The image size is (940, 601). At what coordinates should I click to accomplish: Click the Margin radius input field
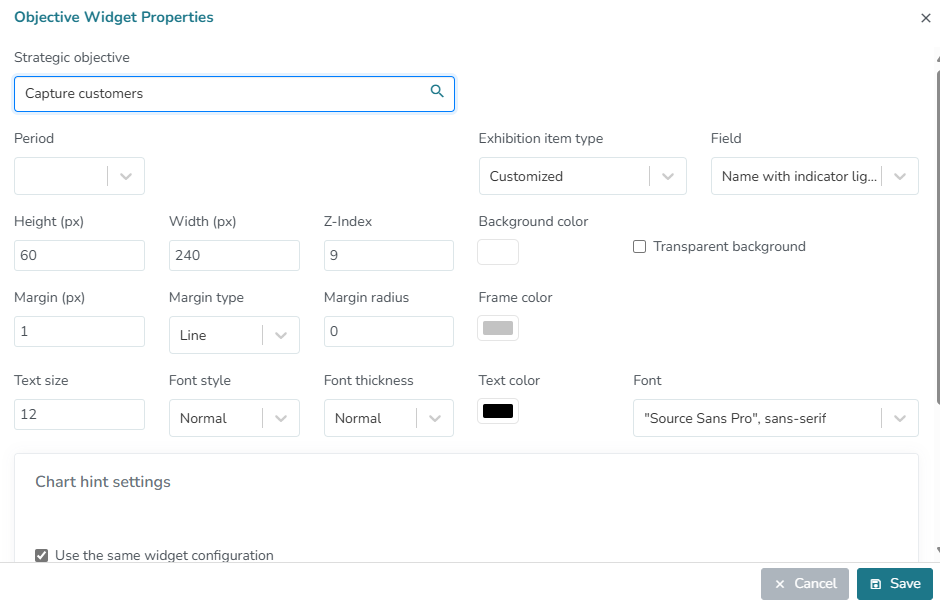(x=389, y=331)
